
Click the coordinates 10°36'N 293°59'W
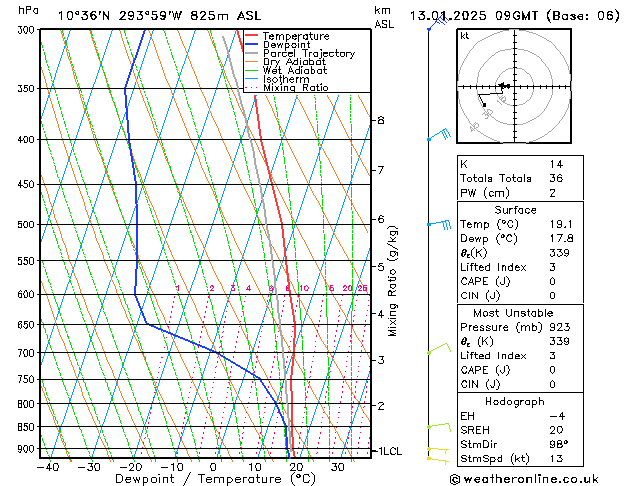click(120, 16)
